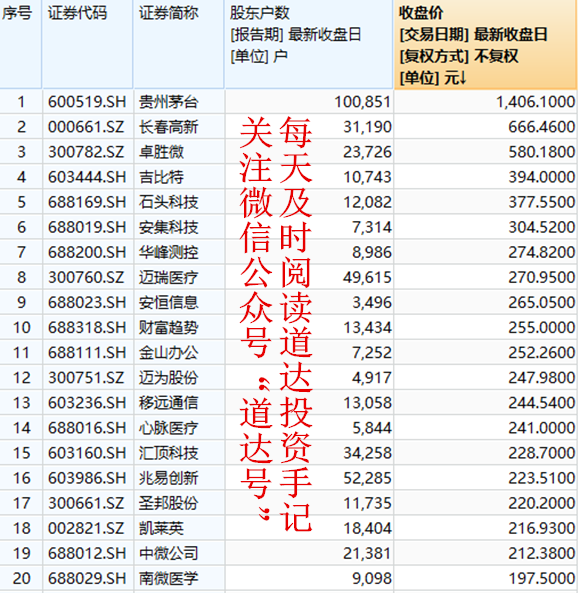This screenshot has width=588, height=593.
Task: Select stock code 000661.SZ
Action: click(x=86, y=127)
